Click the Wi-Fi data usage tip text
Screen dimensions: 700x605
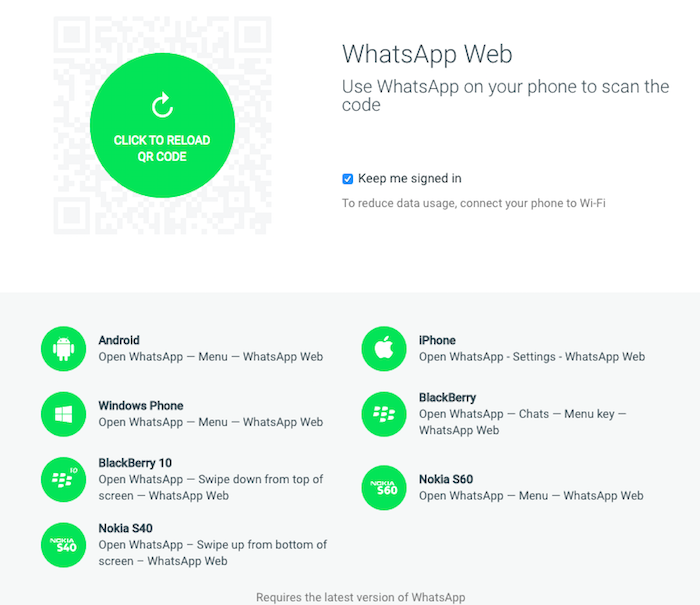pyautogui.click(x=474, y=203)
